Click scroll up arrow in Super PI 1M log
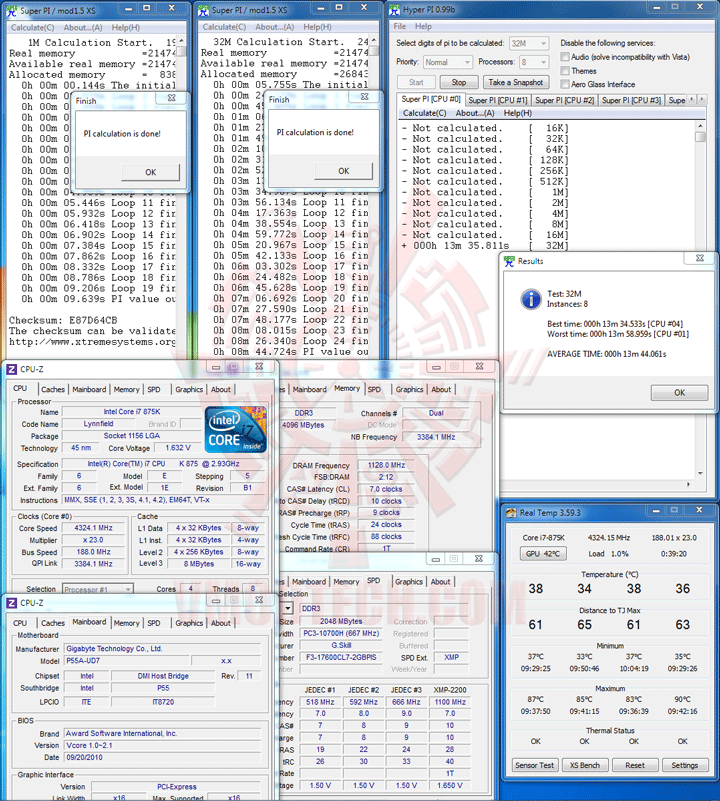This screenshot has height=801, width=720. click(181, 40)
